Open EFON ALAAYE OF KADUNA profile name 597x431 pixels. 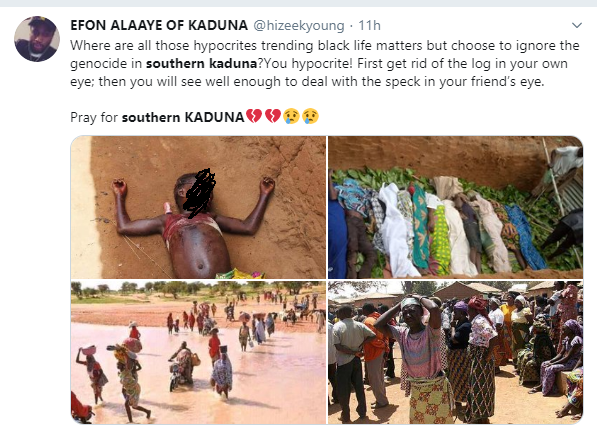point(159,26)
